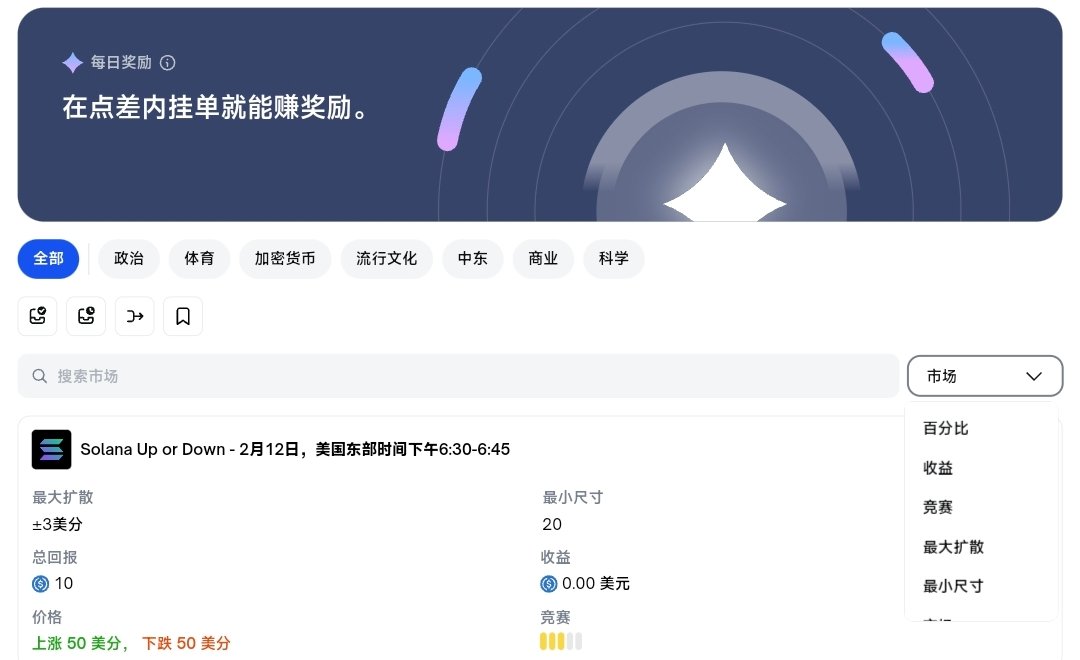Click the magnifier icon in search bar
This screenshot has height=660, width=1080.
40,376
